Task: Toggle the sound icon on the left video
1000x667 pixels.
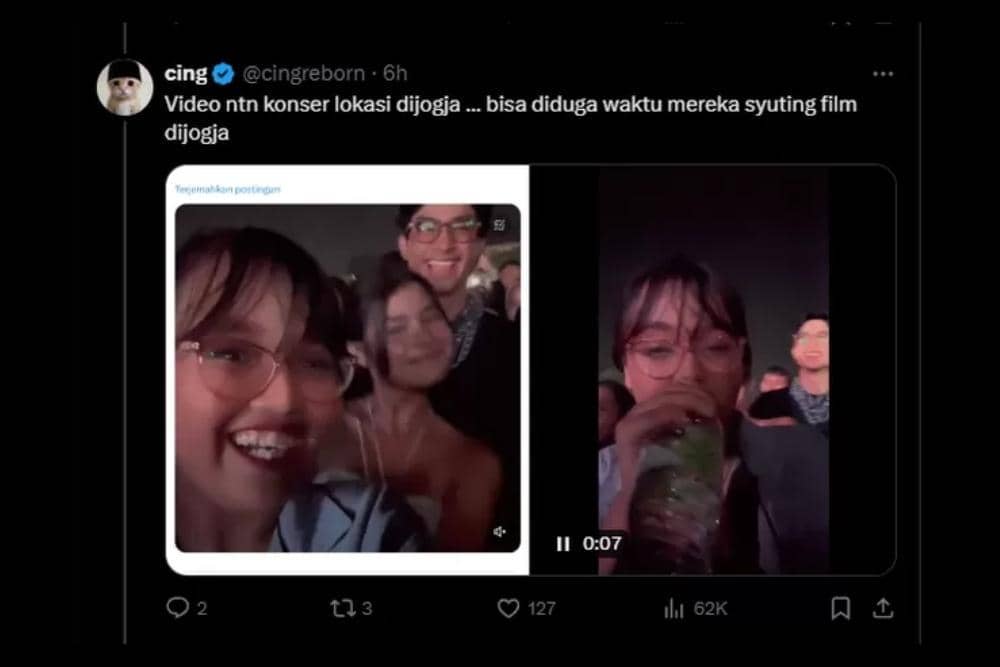Action: (x=500, y=532)
